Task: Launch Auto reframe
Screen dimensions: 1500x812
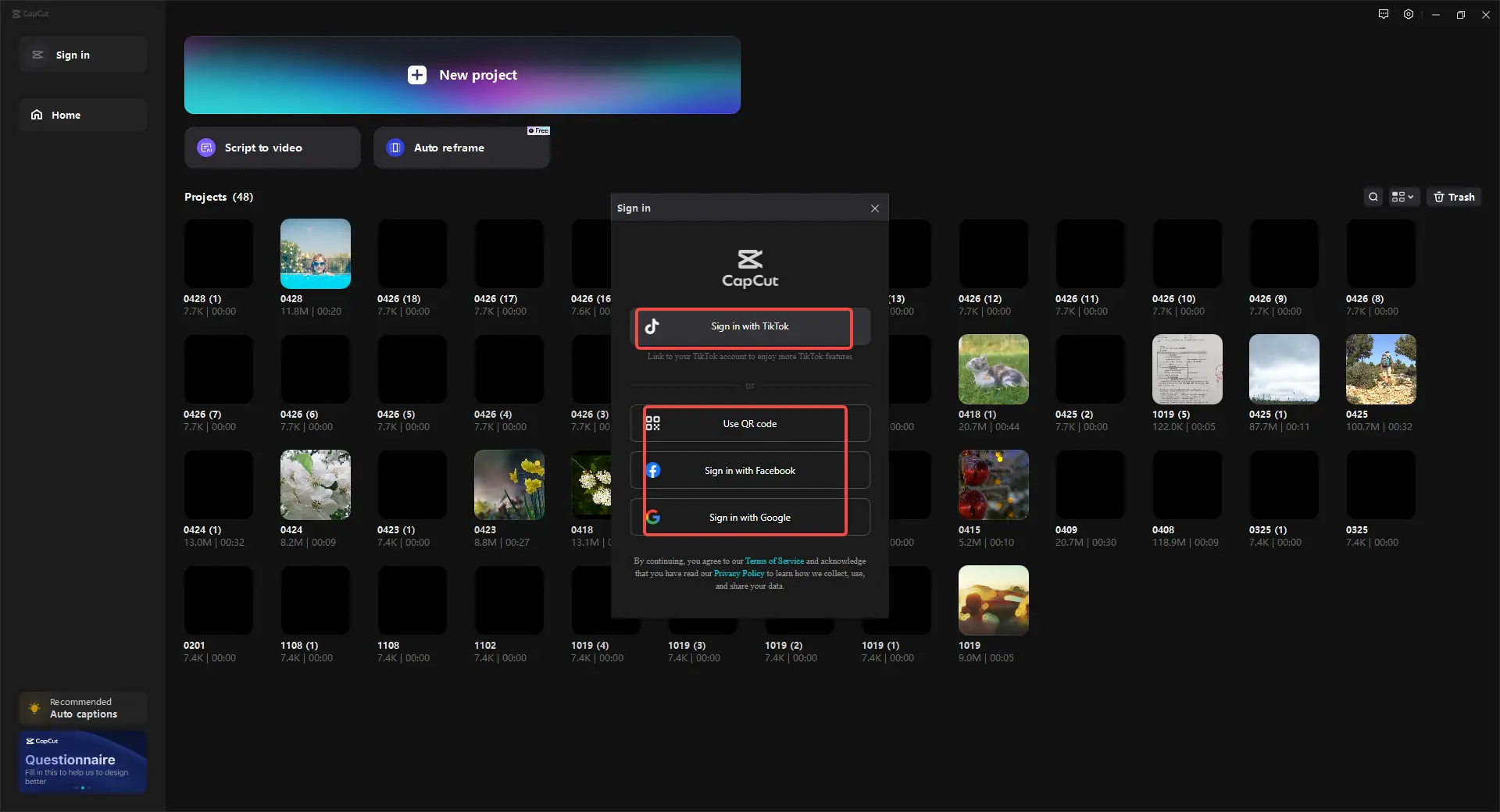Action: [x=462, y=148]
